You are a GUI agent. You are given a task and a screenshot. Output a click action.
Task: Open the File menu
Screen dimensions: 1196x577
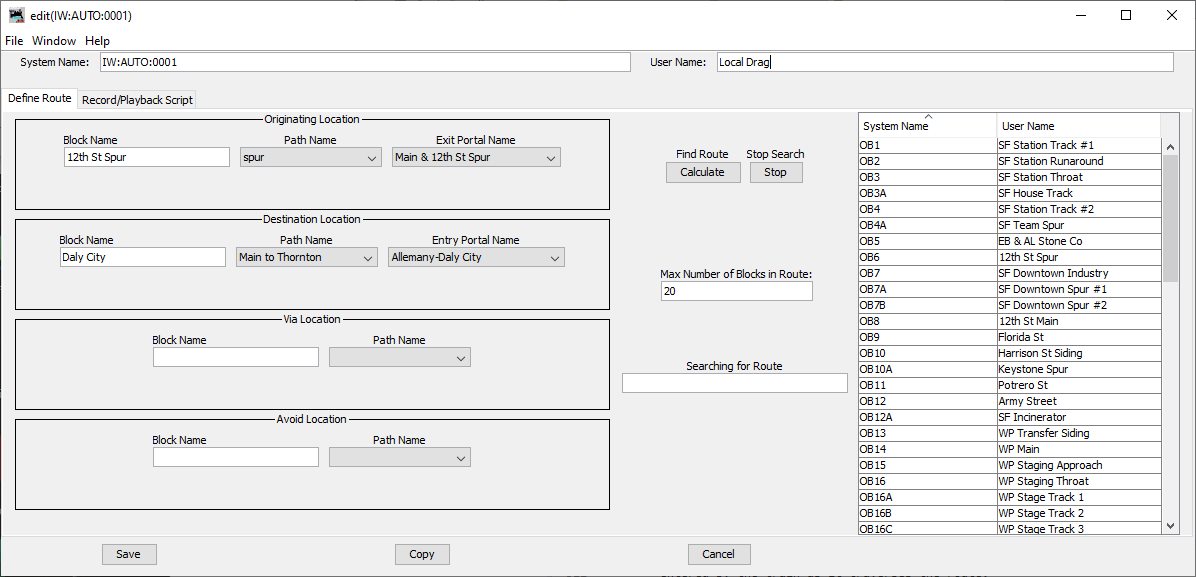point(14,41)
